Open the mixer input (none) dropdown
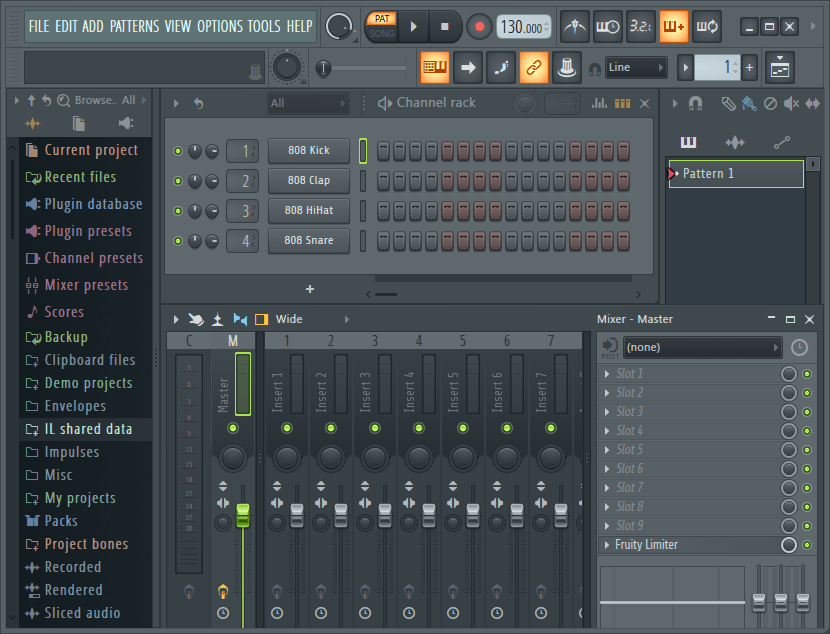The width and height of the screenshot is (830, 634). coord(702,347)
